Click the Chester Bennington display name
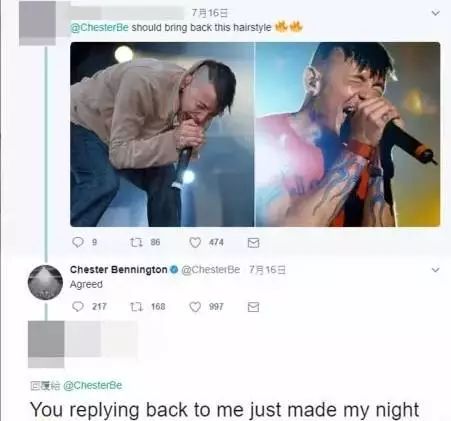 119,269
